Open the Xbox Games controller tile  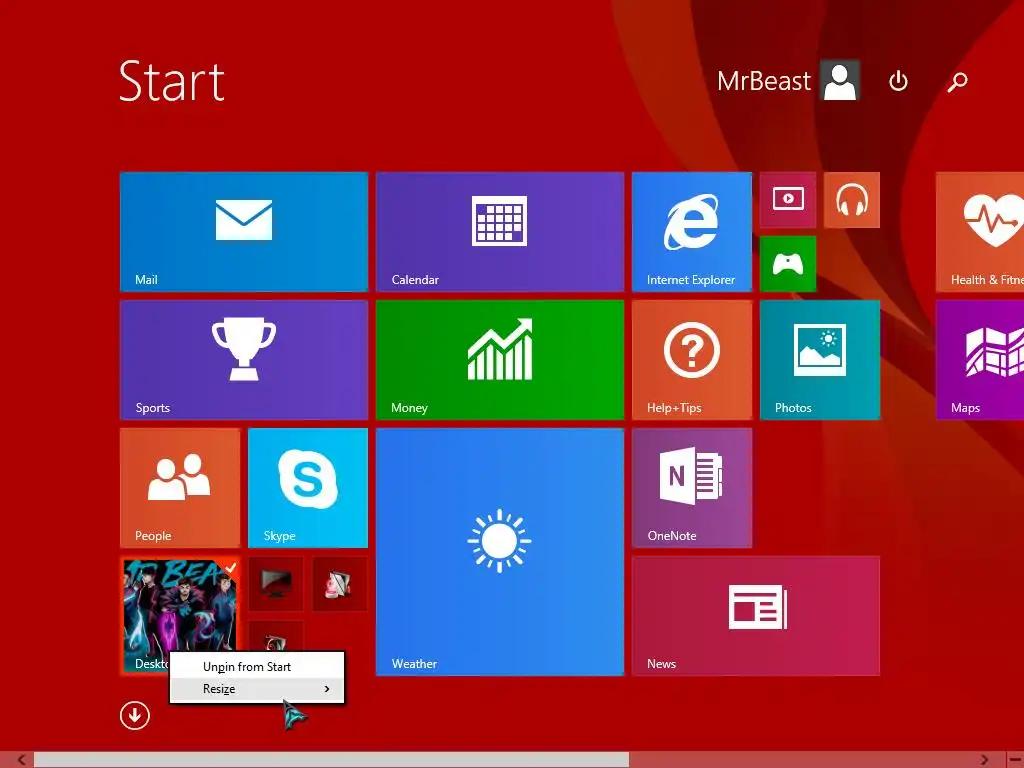(x=788, y=264)
